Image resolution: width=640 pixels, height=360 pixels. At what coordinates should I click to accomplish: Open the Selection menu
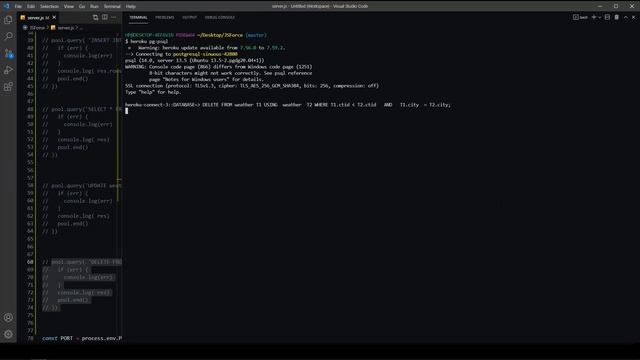(x=49, y=6)
